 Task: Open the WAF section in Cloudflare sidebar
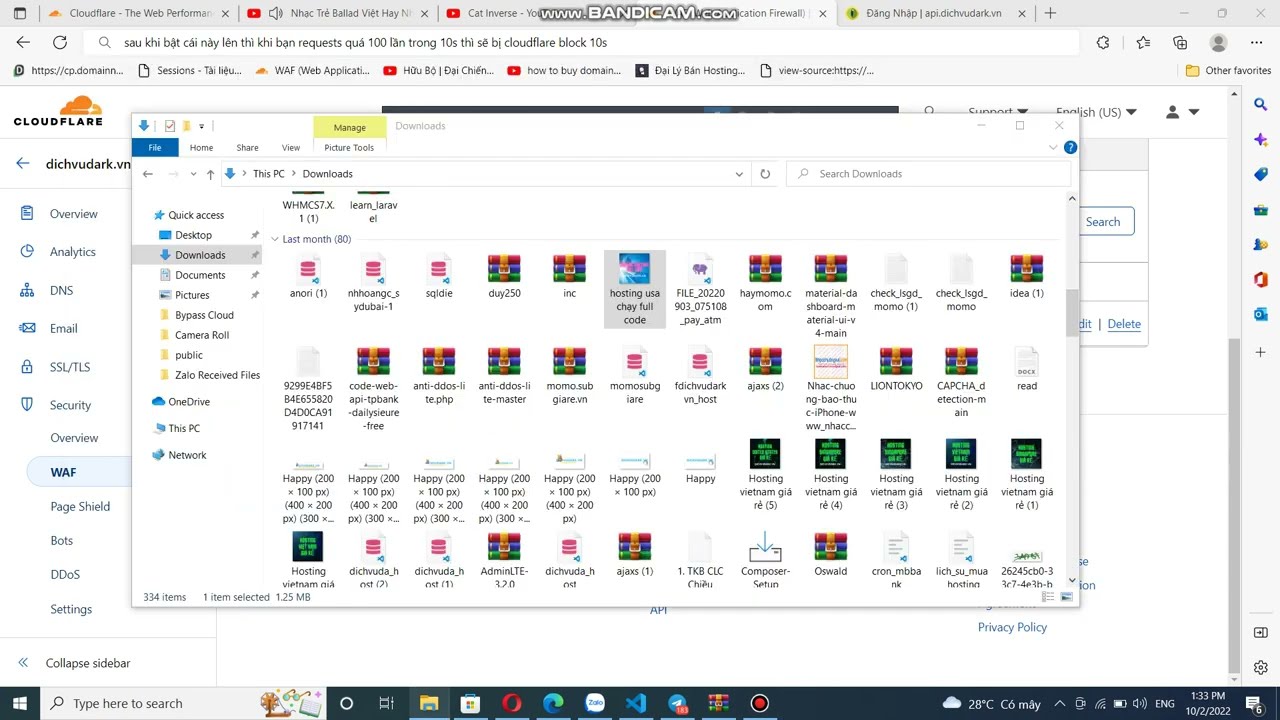[63, 472]
